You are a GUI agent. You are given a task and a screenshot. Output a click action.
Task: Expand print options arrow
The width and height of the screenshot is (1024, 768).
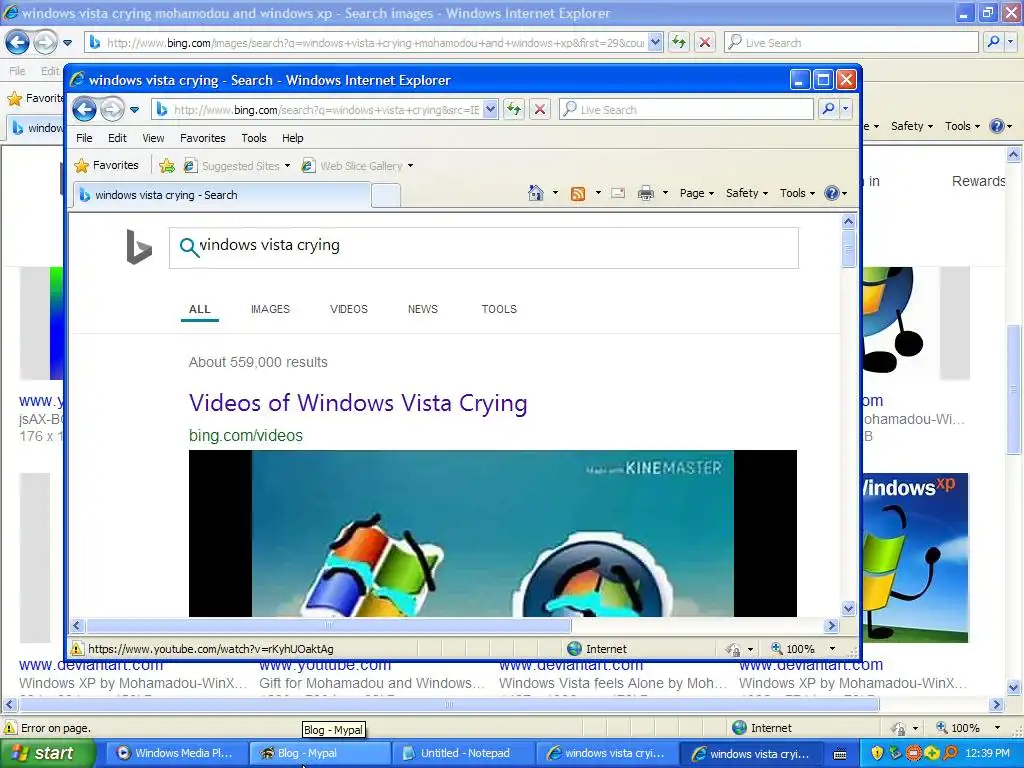[665, 193]
